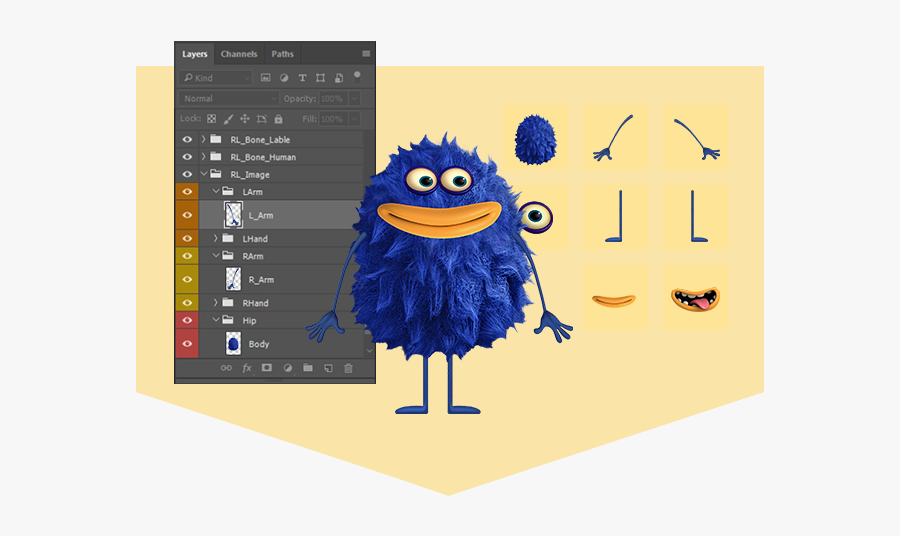Select the Body layer thumbnail

pos(233,344)
